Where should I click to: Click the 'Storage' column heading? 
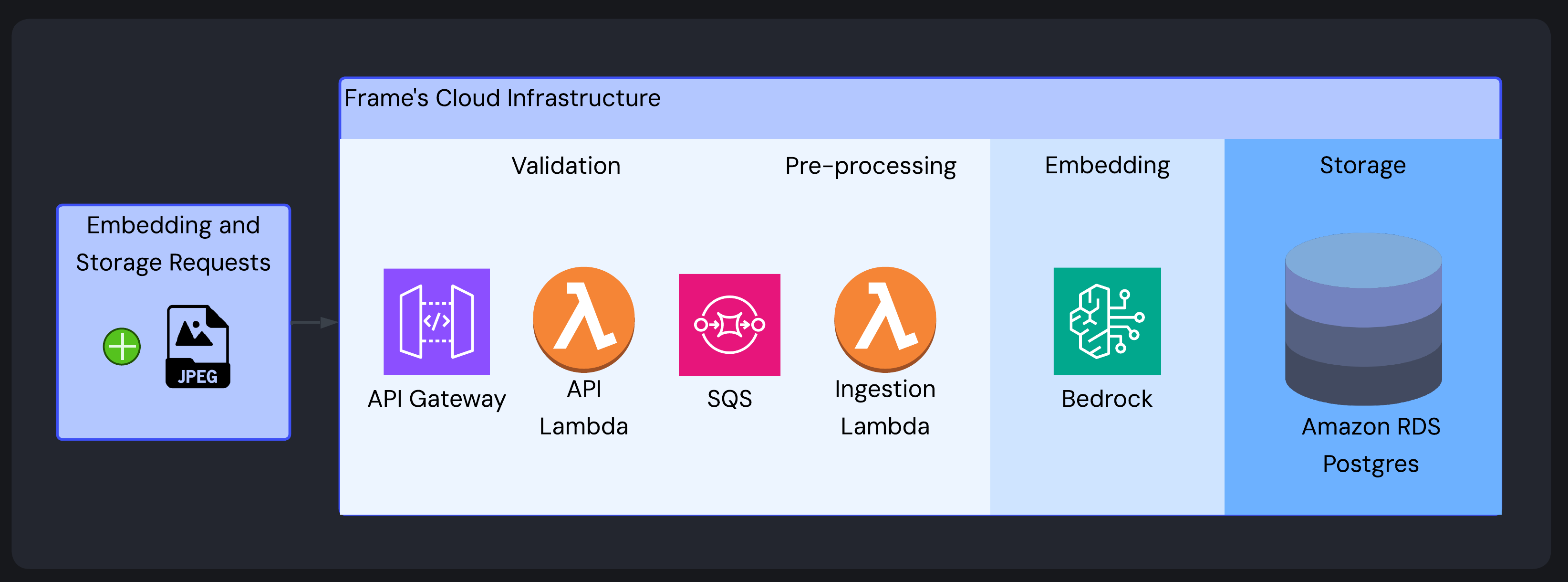click(1363, 166)
